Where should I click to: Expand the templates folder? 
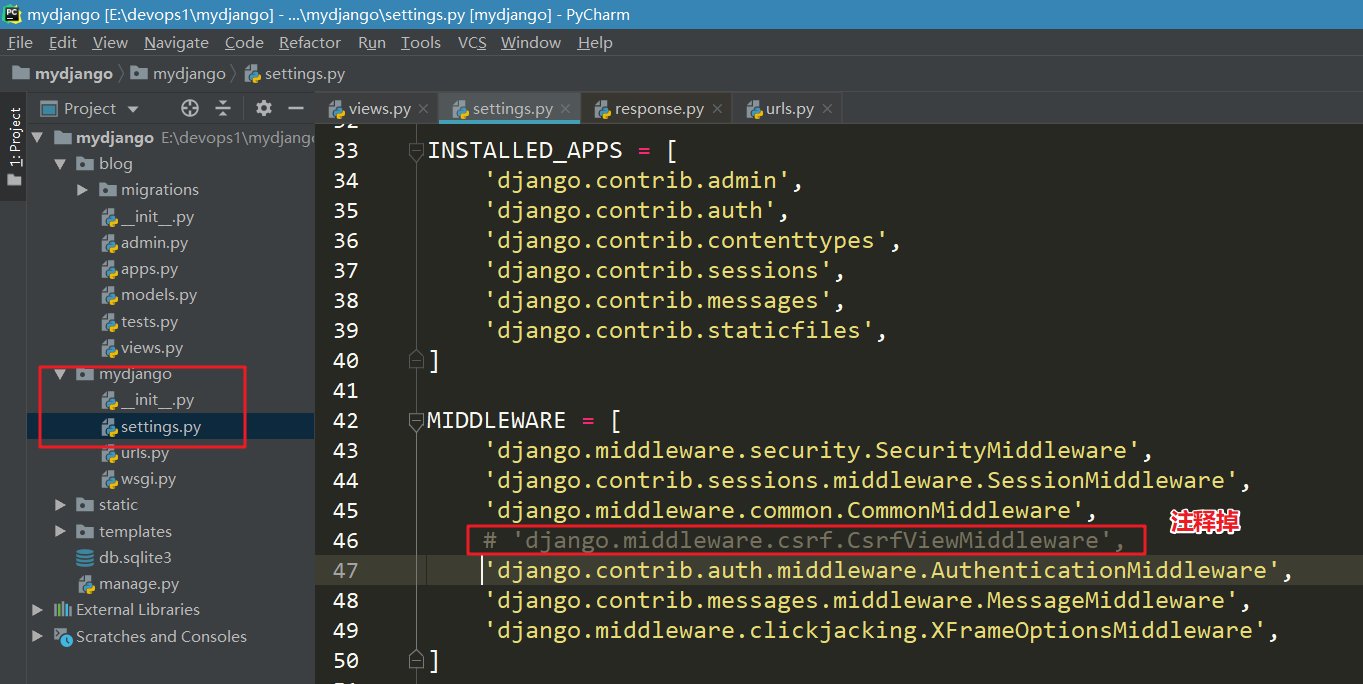[x=60, y=531]
